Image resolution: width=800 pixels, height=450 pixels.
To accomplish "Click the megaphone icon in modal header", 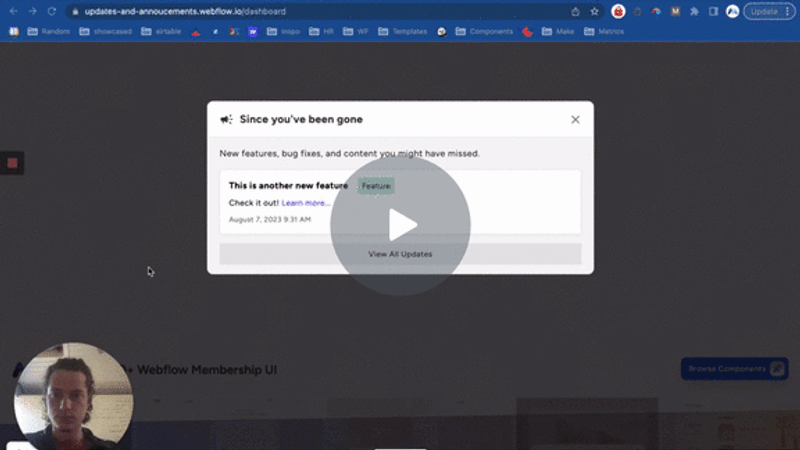I will (226, 119).
